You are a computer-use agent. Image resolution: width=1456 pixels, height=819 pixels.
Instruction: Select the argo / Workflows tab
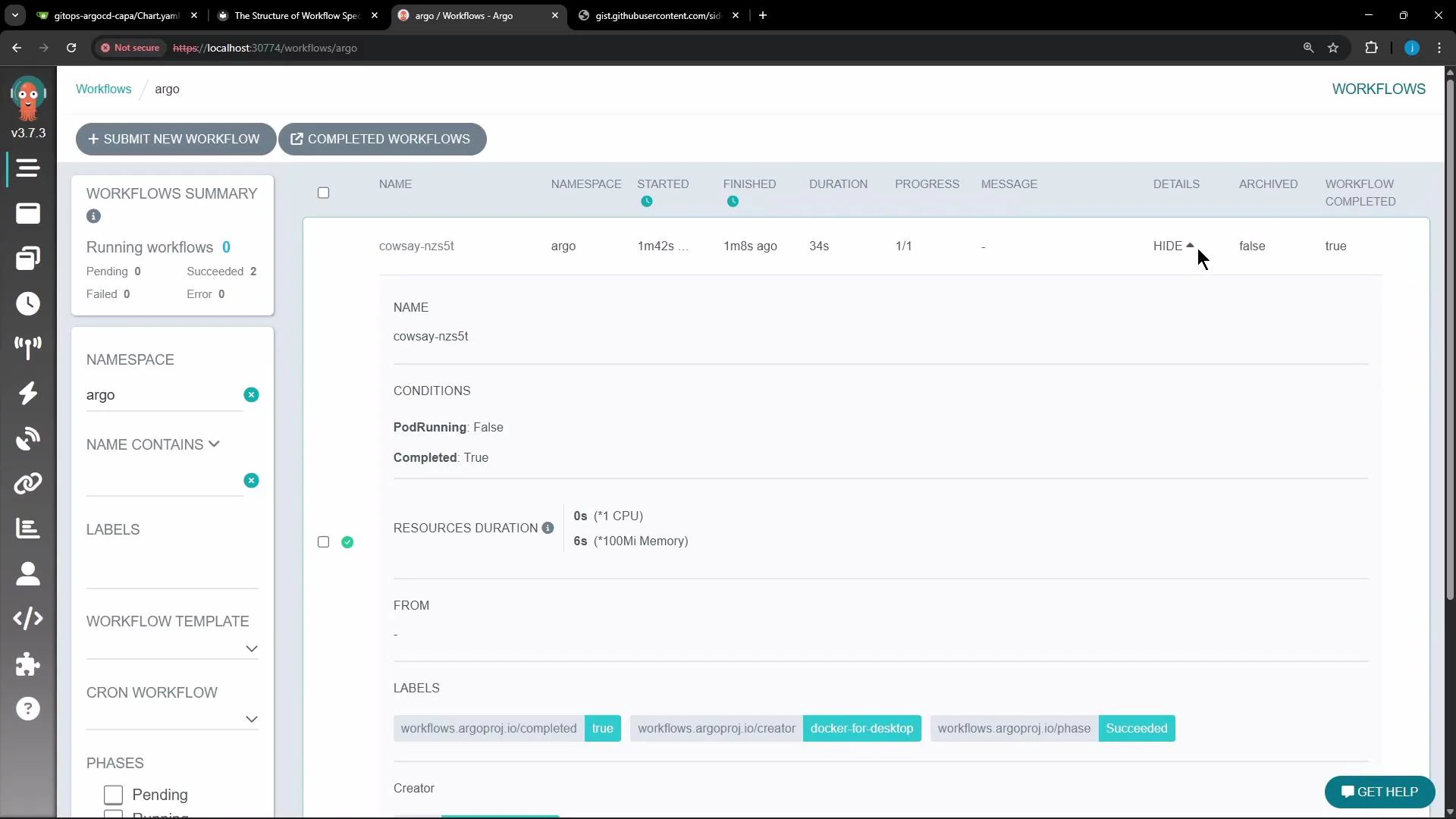477,15
